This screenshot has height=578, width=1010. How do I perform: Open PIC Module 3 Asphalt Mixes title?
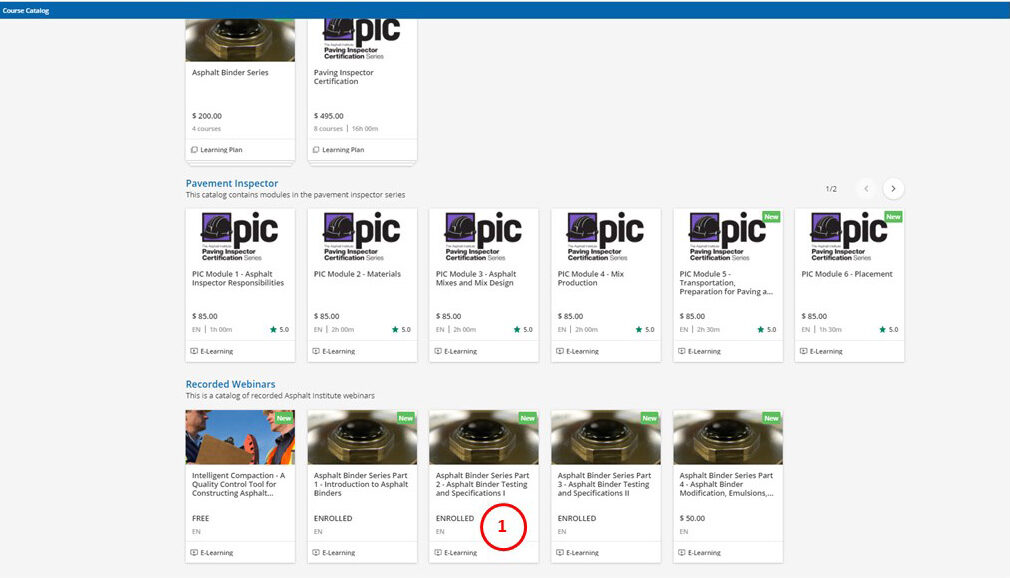(x=476, y=278)
